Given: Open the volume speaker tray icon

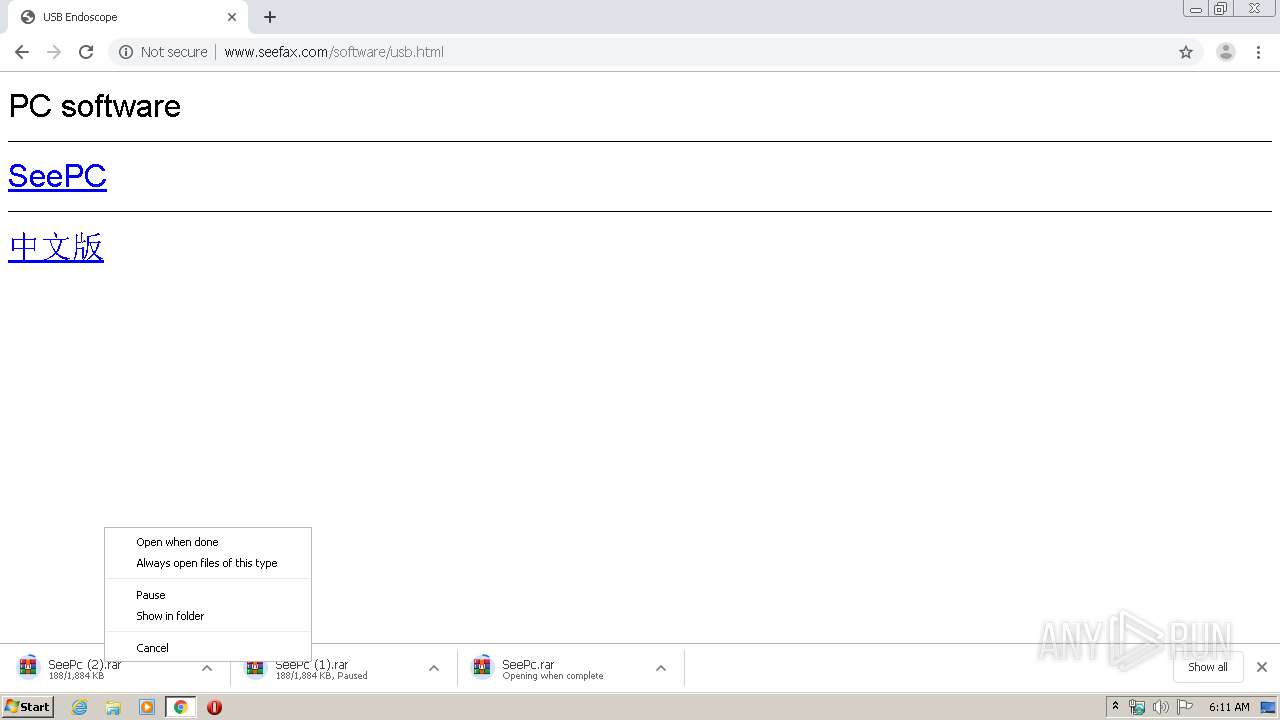Looking at the screenshot, I should (1161, 707).
